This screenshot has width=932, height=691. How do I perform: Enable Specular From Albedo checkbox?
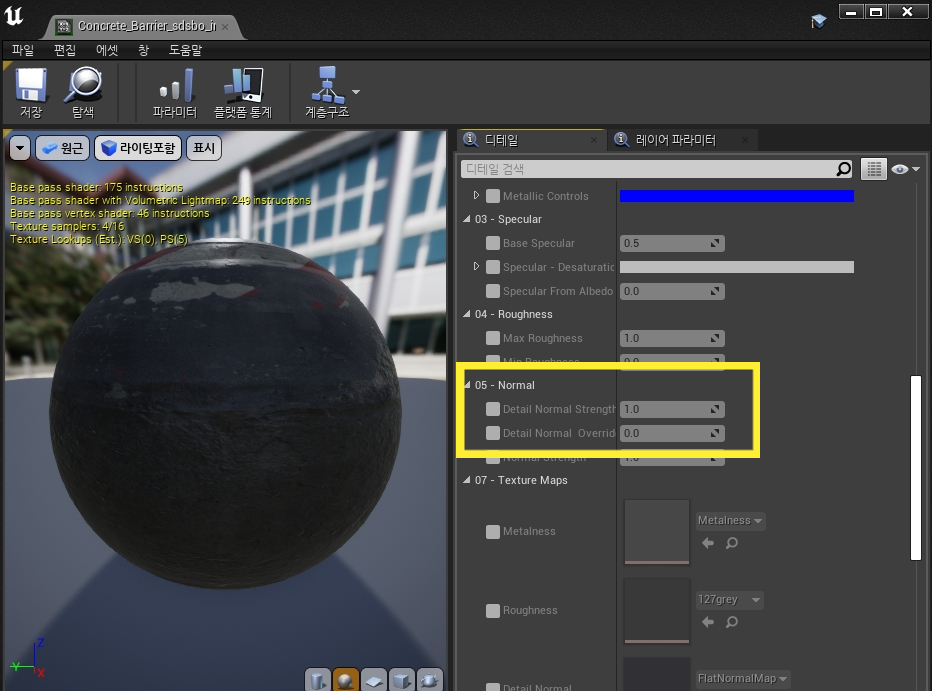pyautogui.click(x=493, y=291)
